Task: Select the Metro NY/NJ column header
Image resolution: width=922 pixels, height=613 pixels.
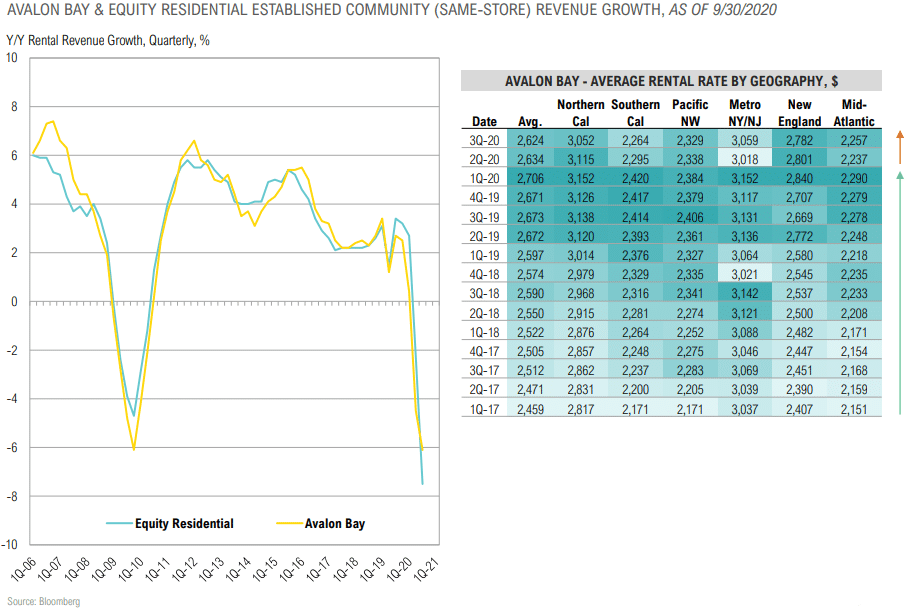Action: (x=744, y=113)
